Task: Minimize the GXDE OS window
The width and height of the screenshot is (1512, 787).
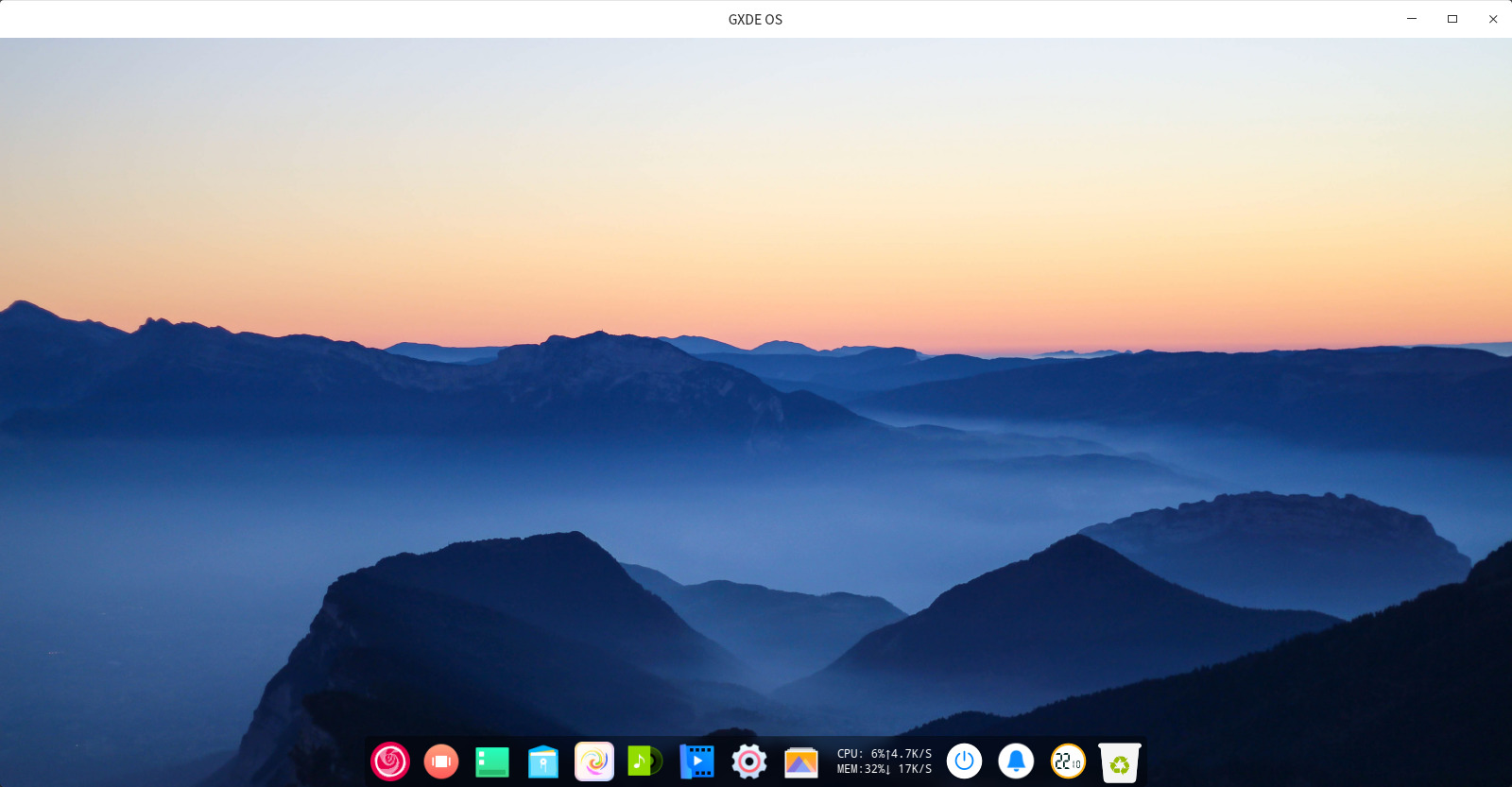Action: [x=1412, y=19]
